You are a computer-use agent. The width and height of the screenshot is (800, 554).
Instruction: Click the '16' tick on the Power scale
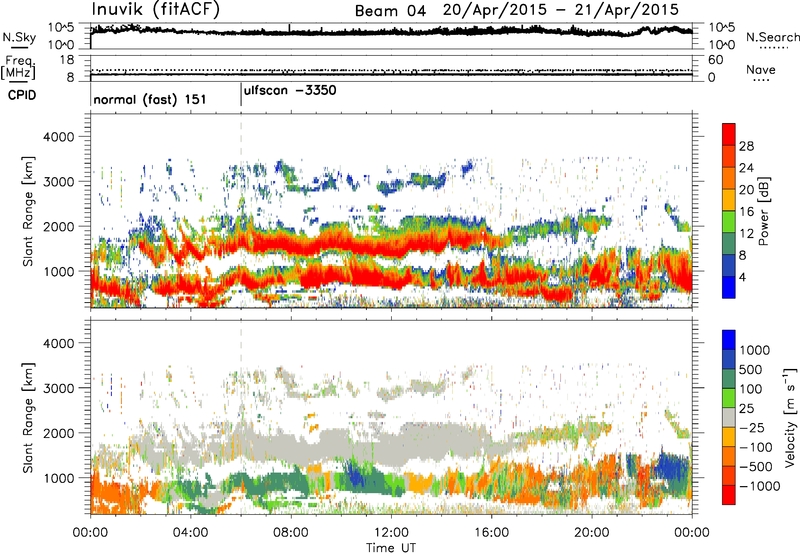click(x=746, y=212)
